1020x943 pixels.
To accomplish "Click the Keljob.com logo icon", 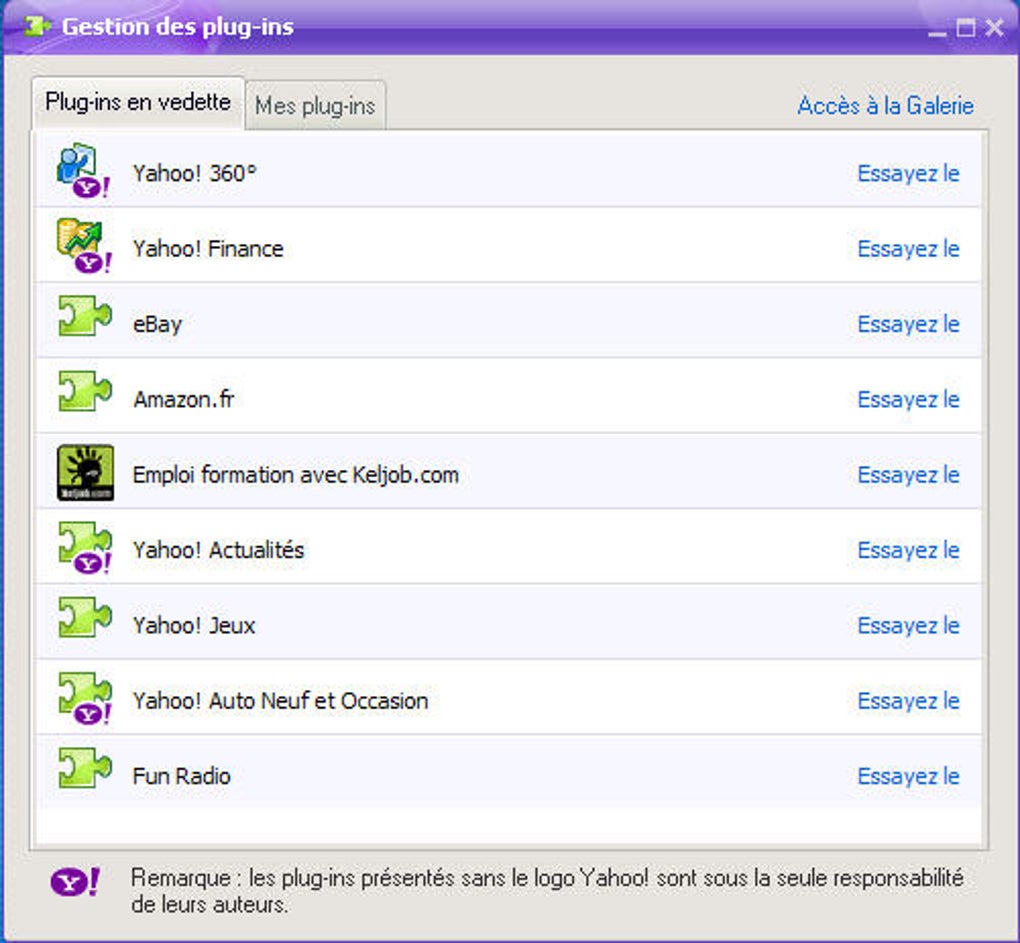I will click(85, 473).
